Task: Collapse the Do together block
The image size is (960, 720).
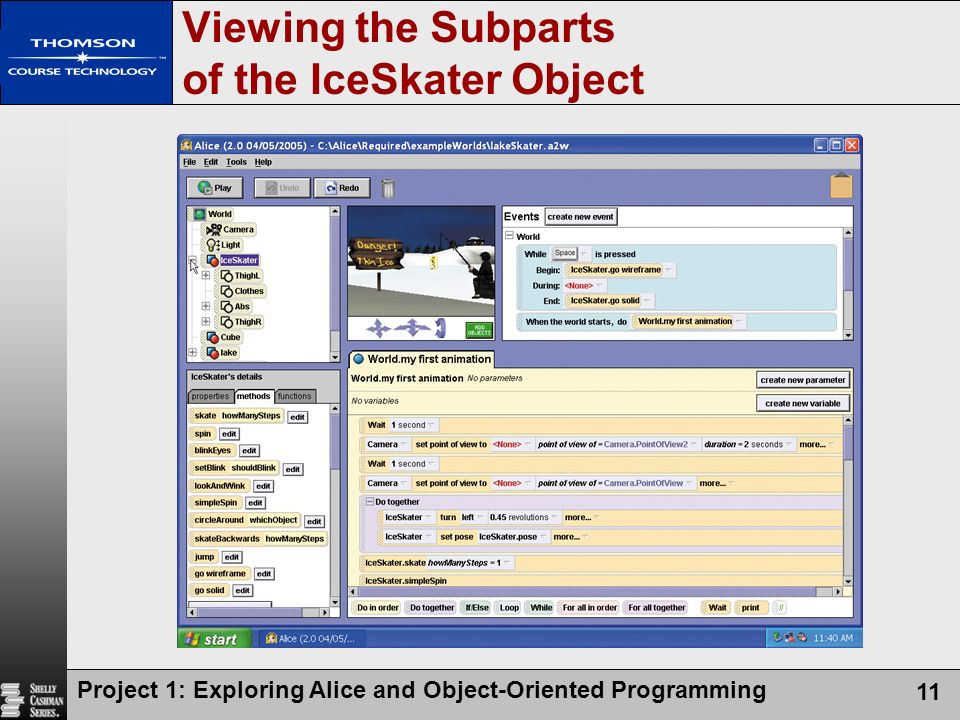Action: (369, 501)
